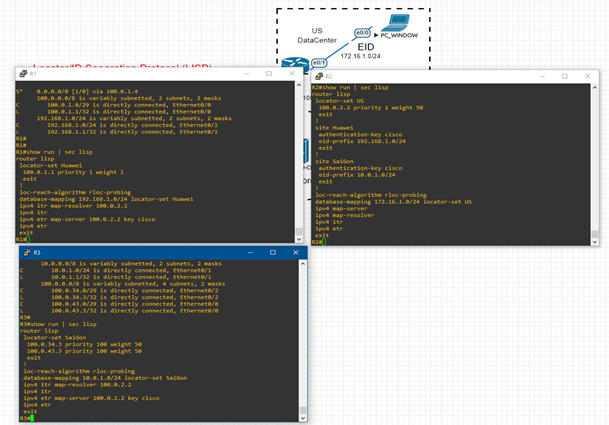
Task: Click 'site SaiGon' line in R2
Action: coord(334,161)
